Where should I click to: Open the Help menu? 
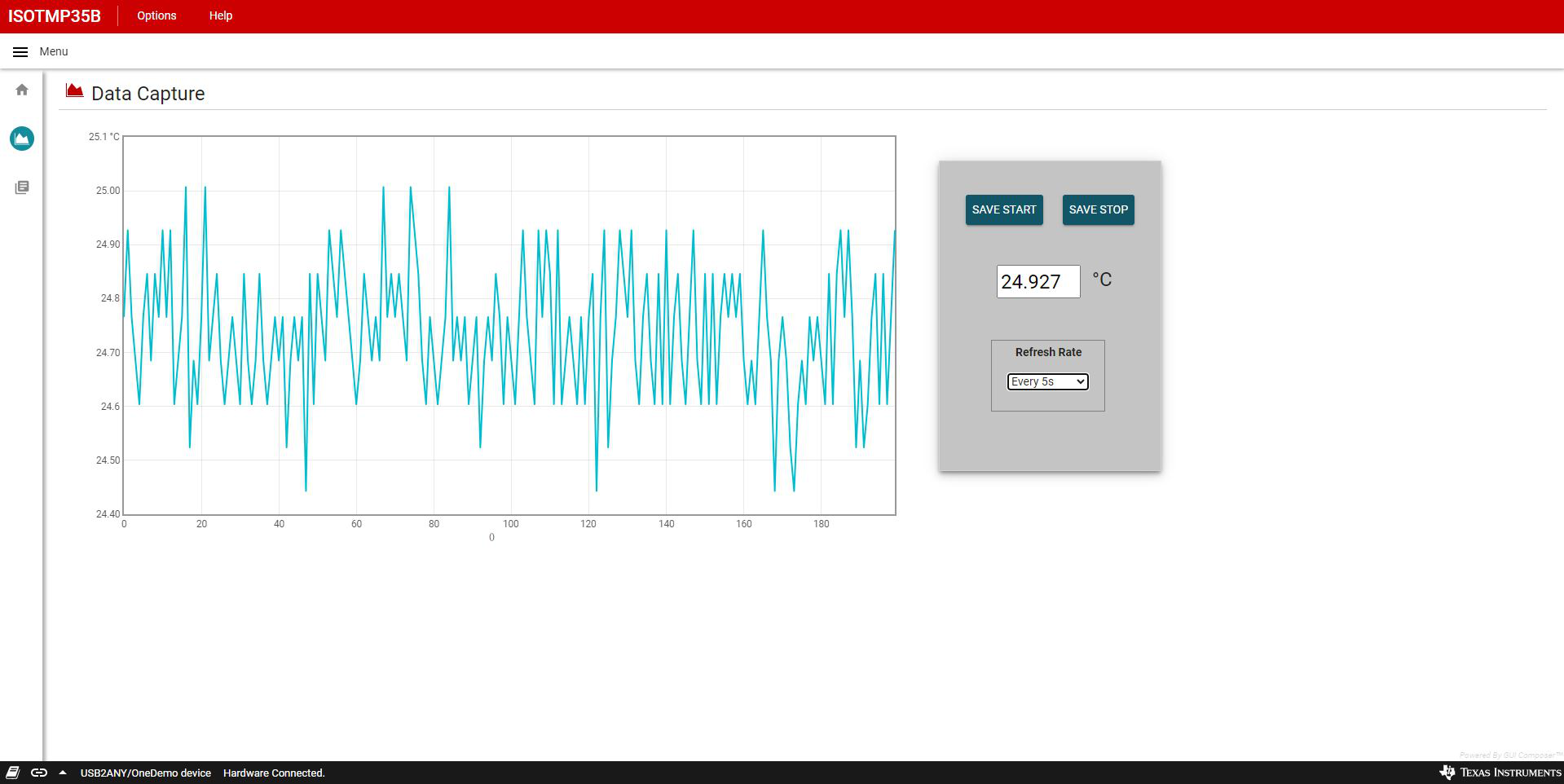point(220,15)
